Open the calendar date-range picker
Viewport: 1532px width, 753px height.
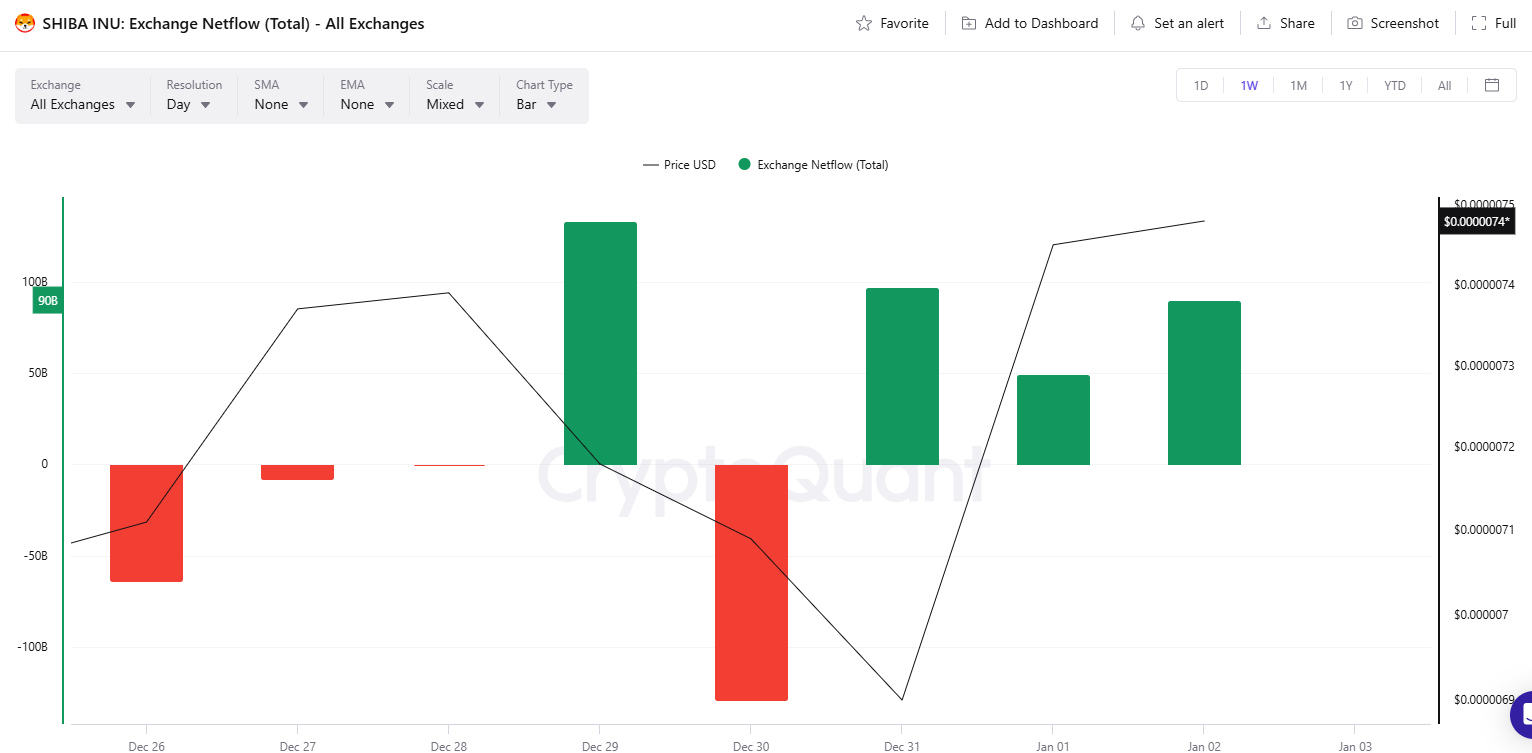[1492, 85]
